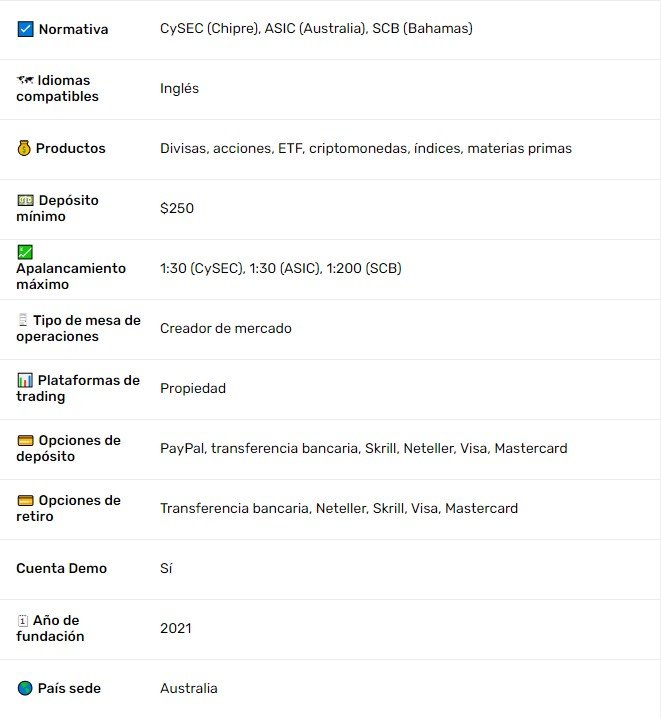Click the credit card icon beside Opciones de depósito
Image resolution: width=661 pixels, height=718 pixels.
pos(25,440)
